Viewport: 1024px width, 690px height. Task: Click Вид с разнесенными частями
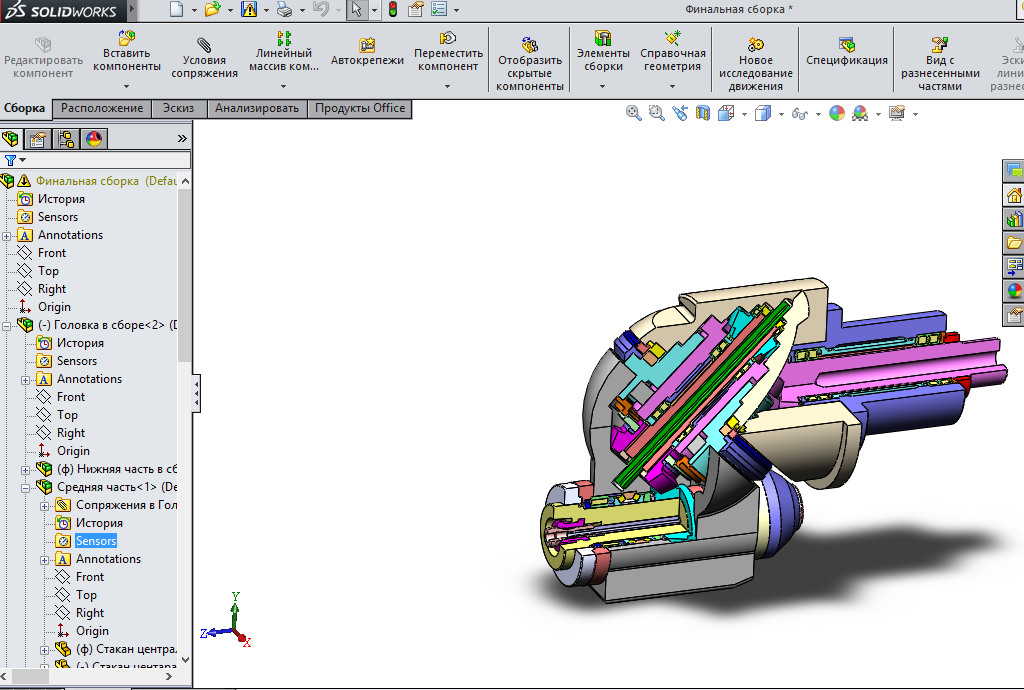[940, 64]
